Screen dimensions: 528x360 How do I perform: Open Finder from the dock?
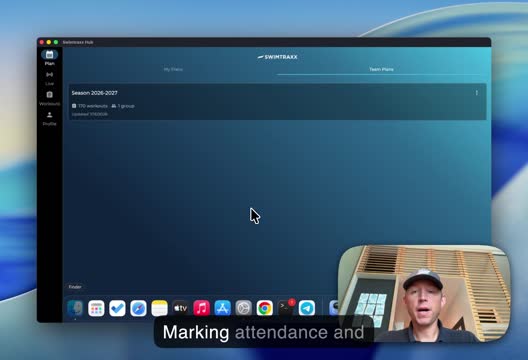[75, 308]
